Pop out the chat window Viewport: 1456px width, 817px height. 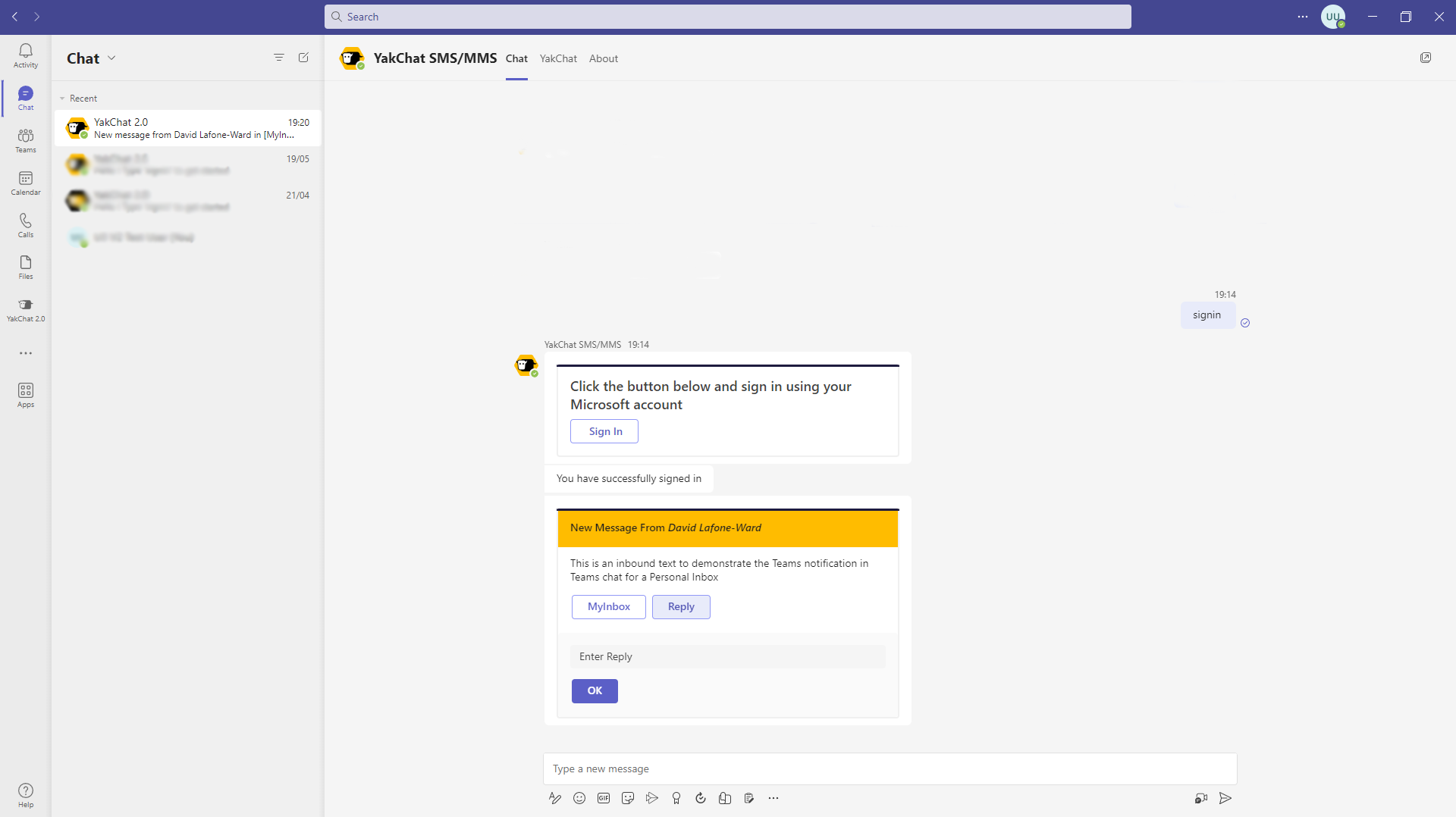(1426, 58)
